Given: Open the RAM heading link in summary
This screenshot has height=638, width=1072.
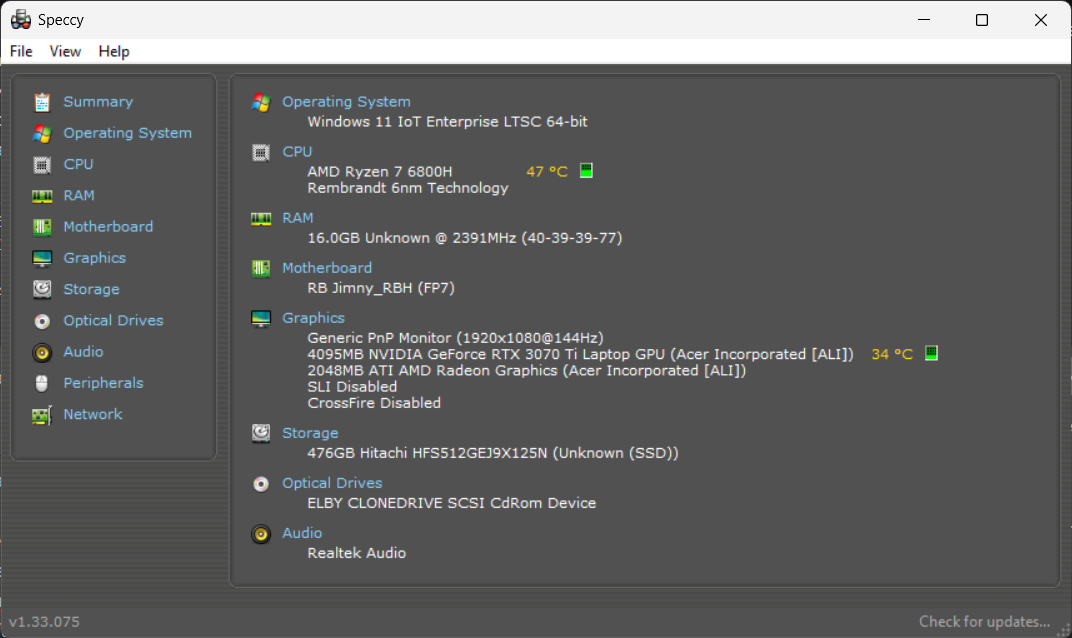Looking at the screenshot, I should point(298,218).
